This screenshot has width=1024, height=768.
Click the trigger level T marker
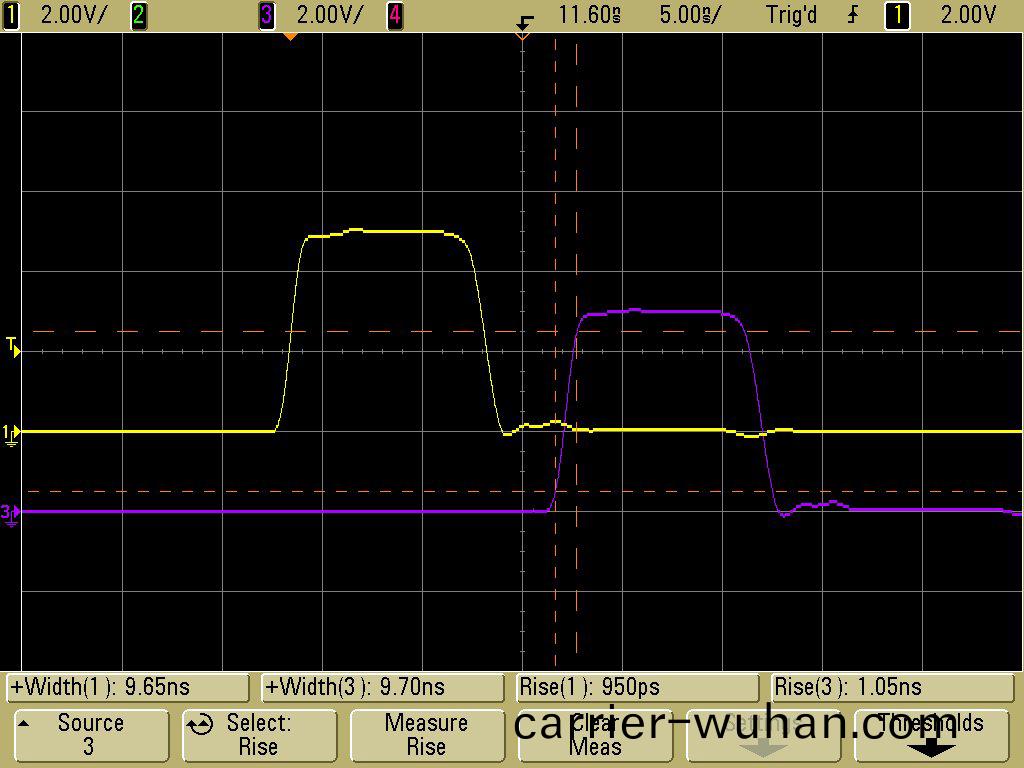click(11, 346)
